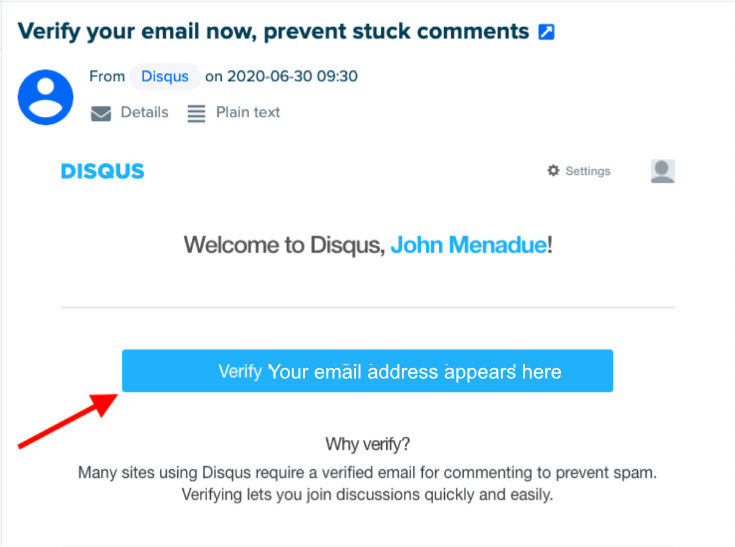The height and width of the screenshot is (547, 735).
Task: Click the paragraph about verified email spam
Action: click(x=367, y=483)
